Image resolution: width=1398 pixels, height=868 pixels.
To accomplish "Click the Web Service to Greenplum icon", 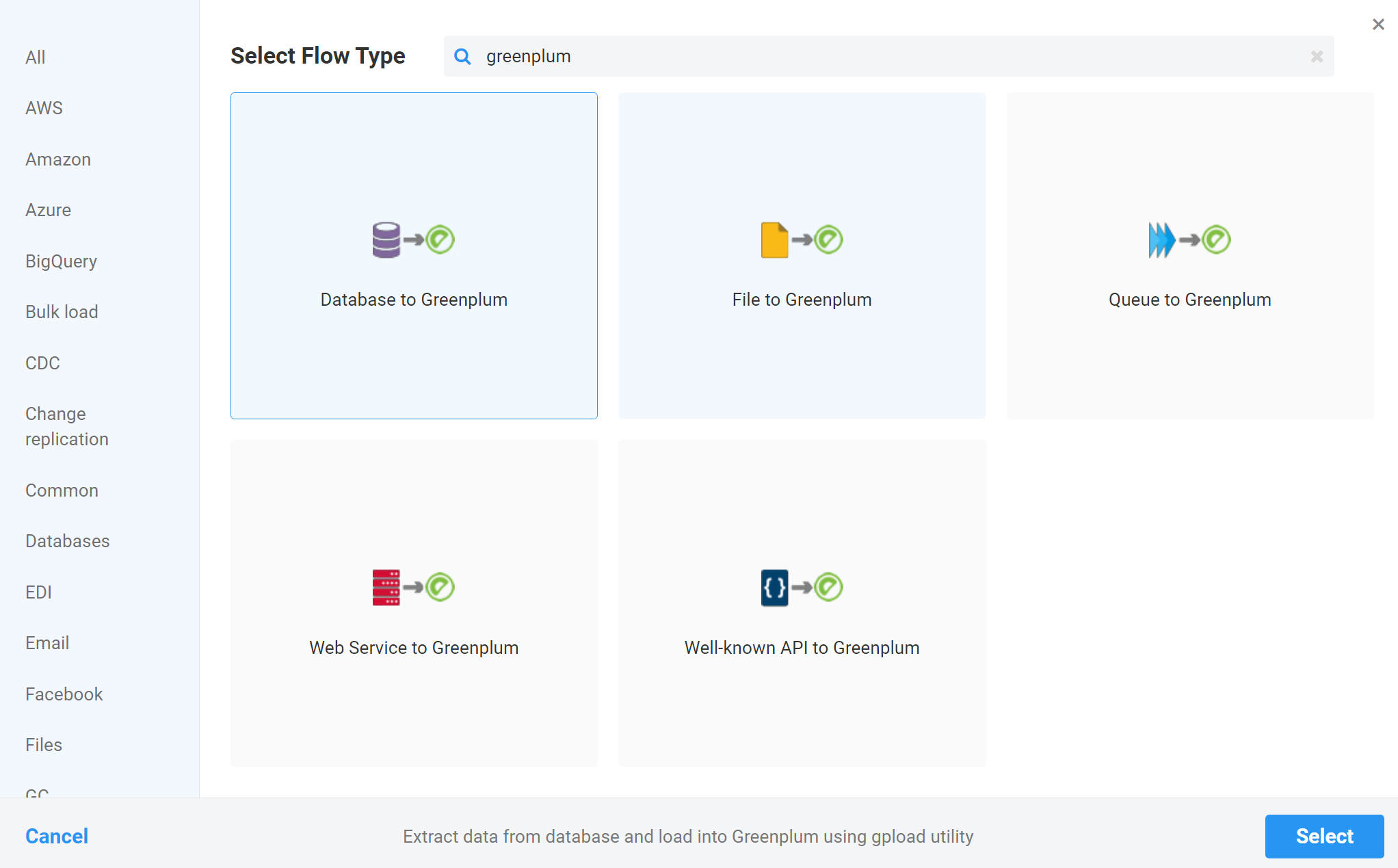I will click(413, 587).
